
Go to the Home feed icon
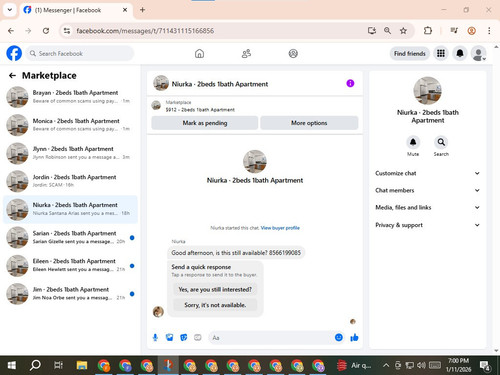[x=199, y=53]
